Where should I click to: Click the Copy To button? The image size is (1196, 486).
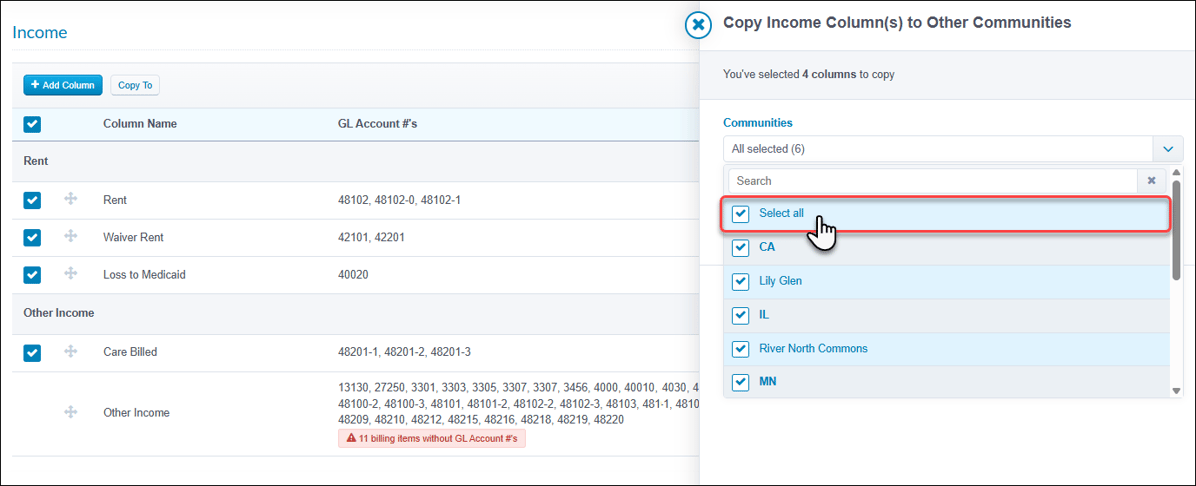[135, 85]
